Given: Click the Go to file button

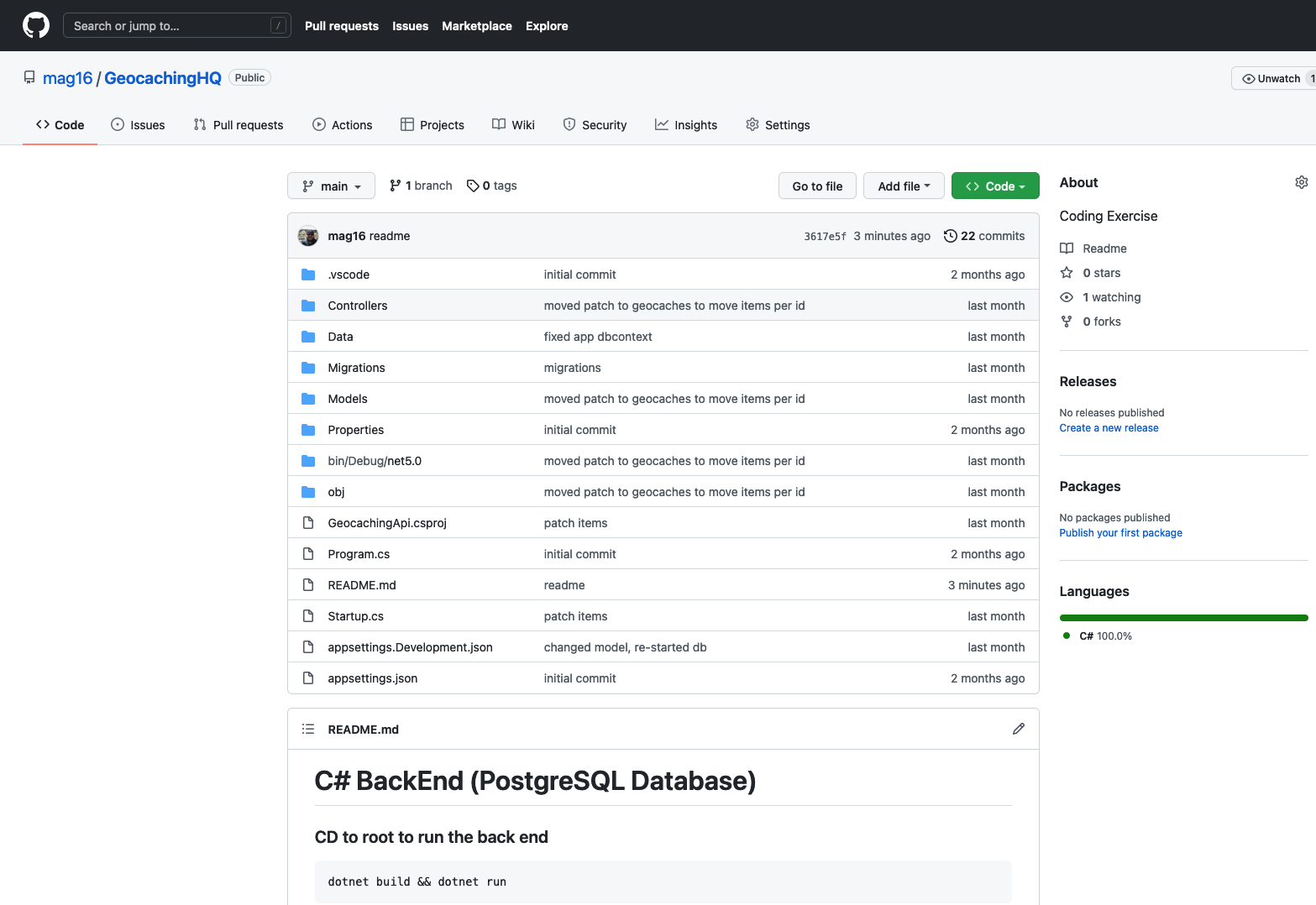Looking at the screenshot, I should point(817,186).
